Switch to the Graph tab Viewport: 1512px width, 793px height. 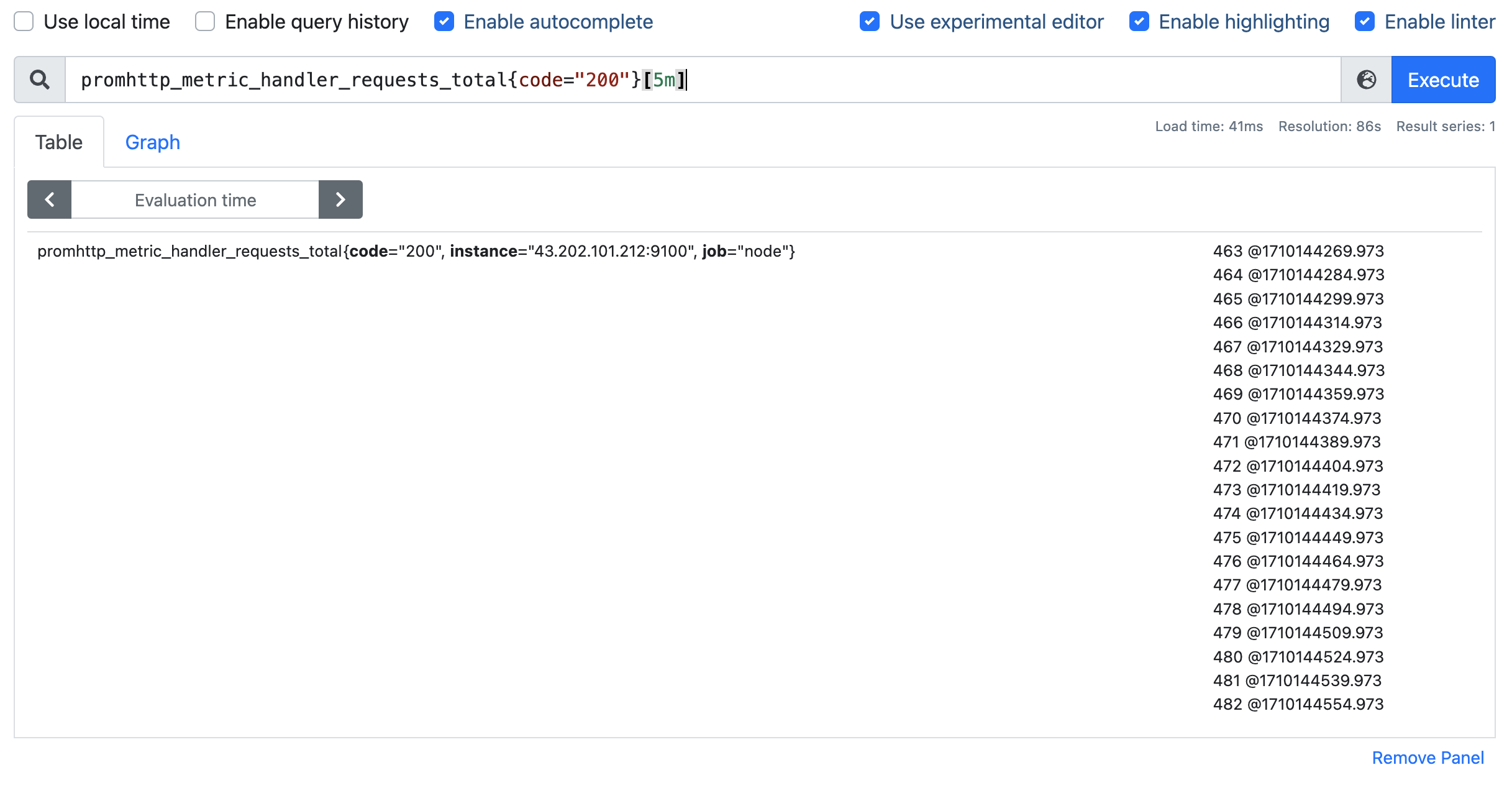[152, 142]
